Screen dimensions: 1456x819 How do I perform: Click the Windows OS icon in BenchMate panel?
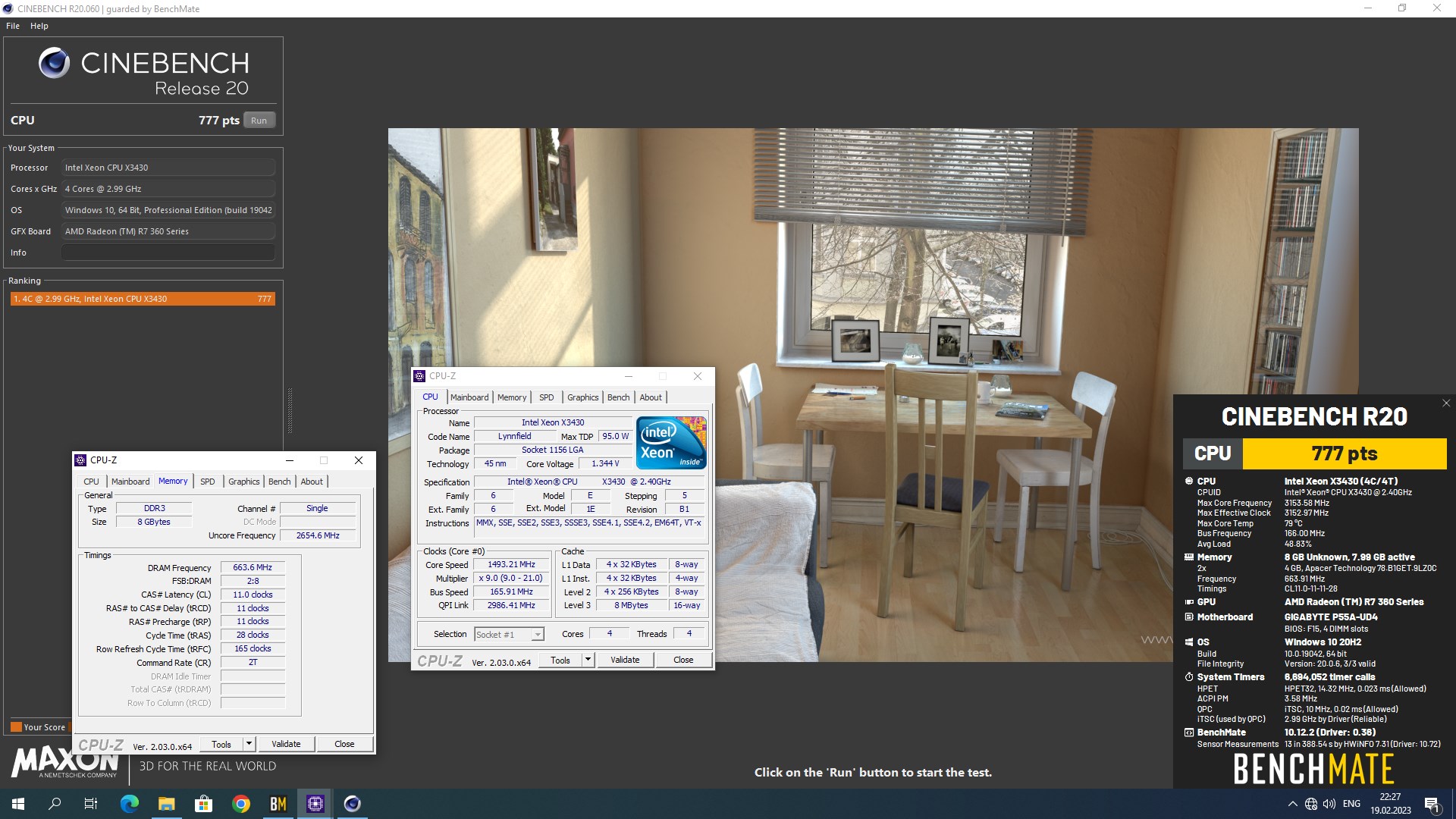pyautogui.click(x=1188, y=642)
